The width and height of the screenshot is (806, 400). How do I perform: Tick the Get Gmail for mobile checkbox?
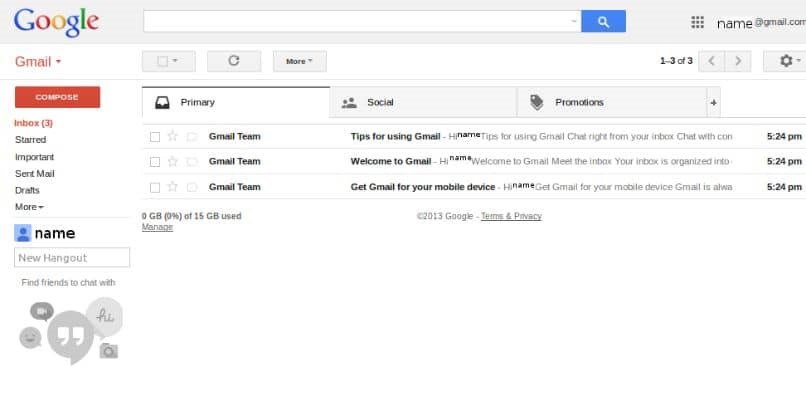(x=155, y=187)
